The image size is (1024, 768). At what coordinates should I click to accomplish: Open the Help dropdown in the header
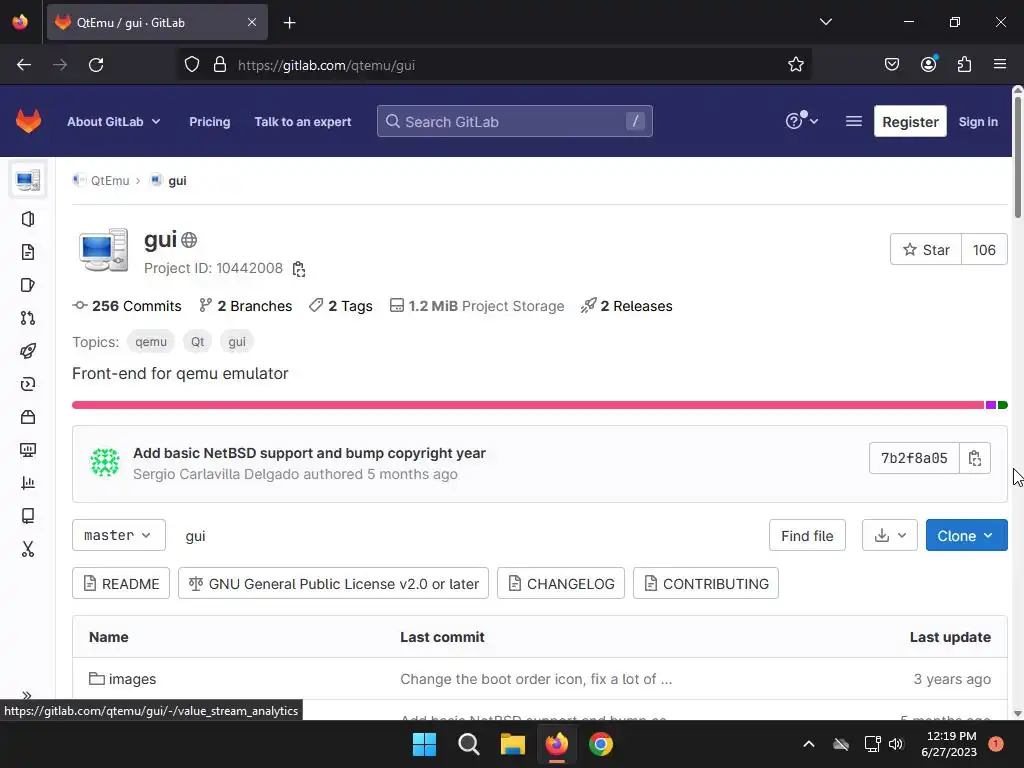(801, 121)
